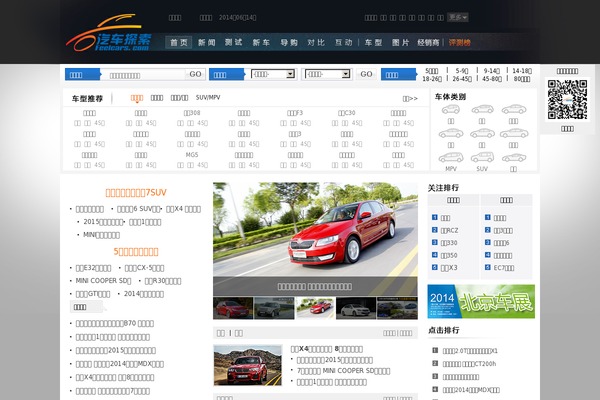Open the E32 news link
The image size is (600, 400).
(x=93, y=268)
